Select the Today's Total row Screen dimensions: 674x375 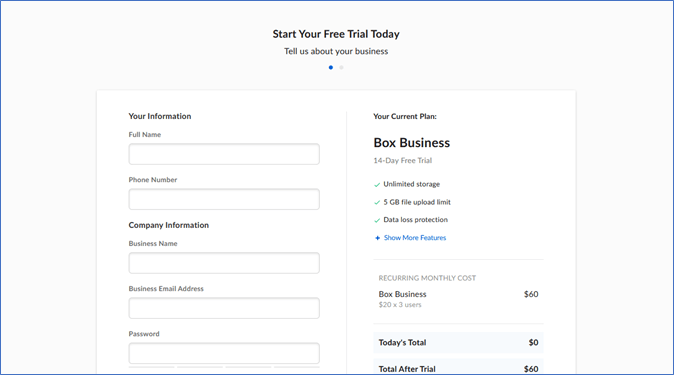(458, 342)
